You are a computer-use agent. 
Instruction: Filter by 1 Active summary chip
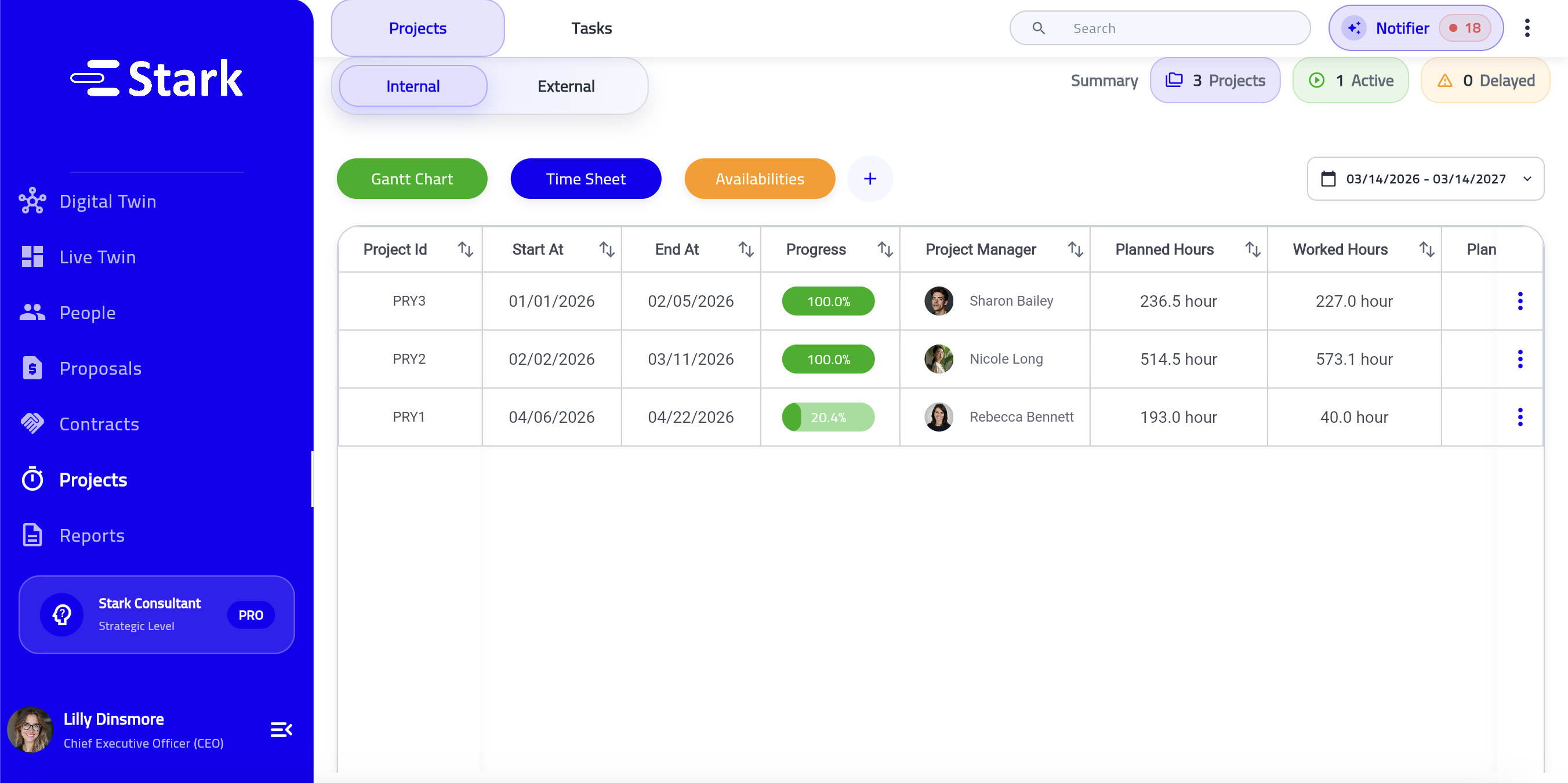[1349, 81]
